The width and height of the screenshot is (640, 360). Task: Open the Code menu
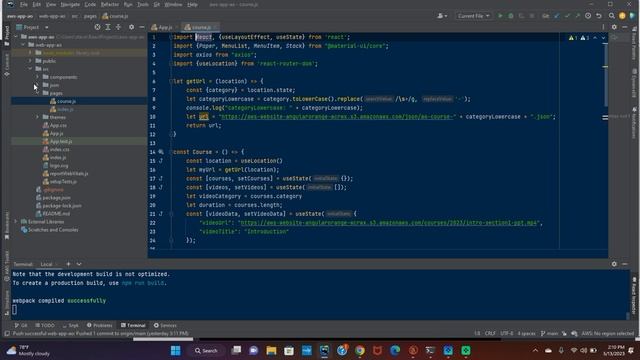coord(90,4)
